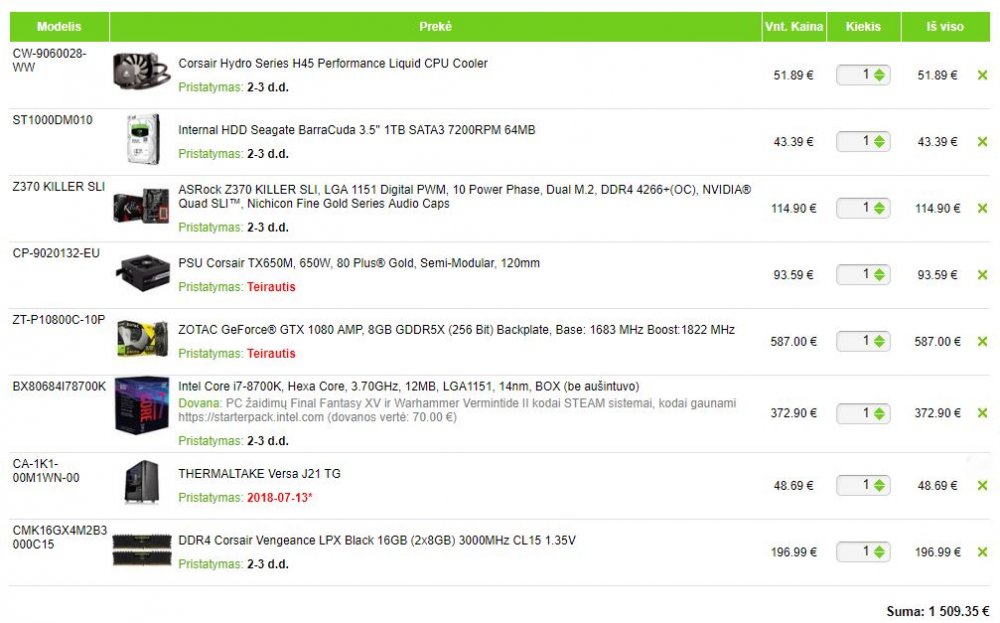Viewport: 1000px width, 623px height.
Task: Open Intel Core i7 box thumbnail
Action: point(142,406)
